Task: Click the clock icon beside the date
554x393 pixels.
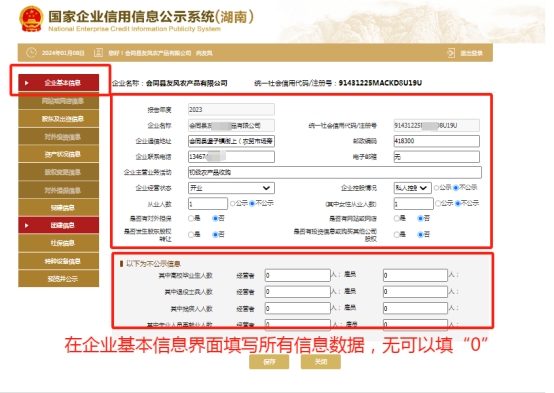Action: [x=31, y=53]
